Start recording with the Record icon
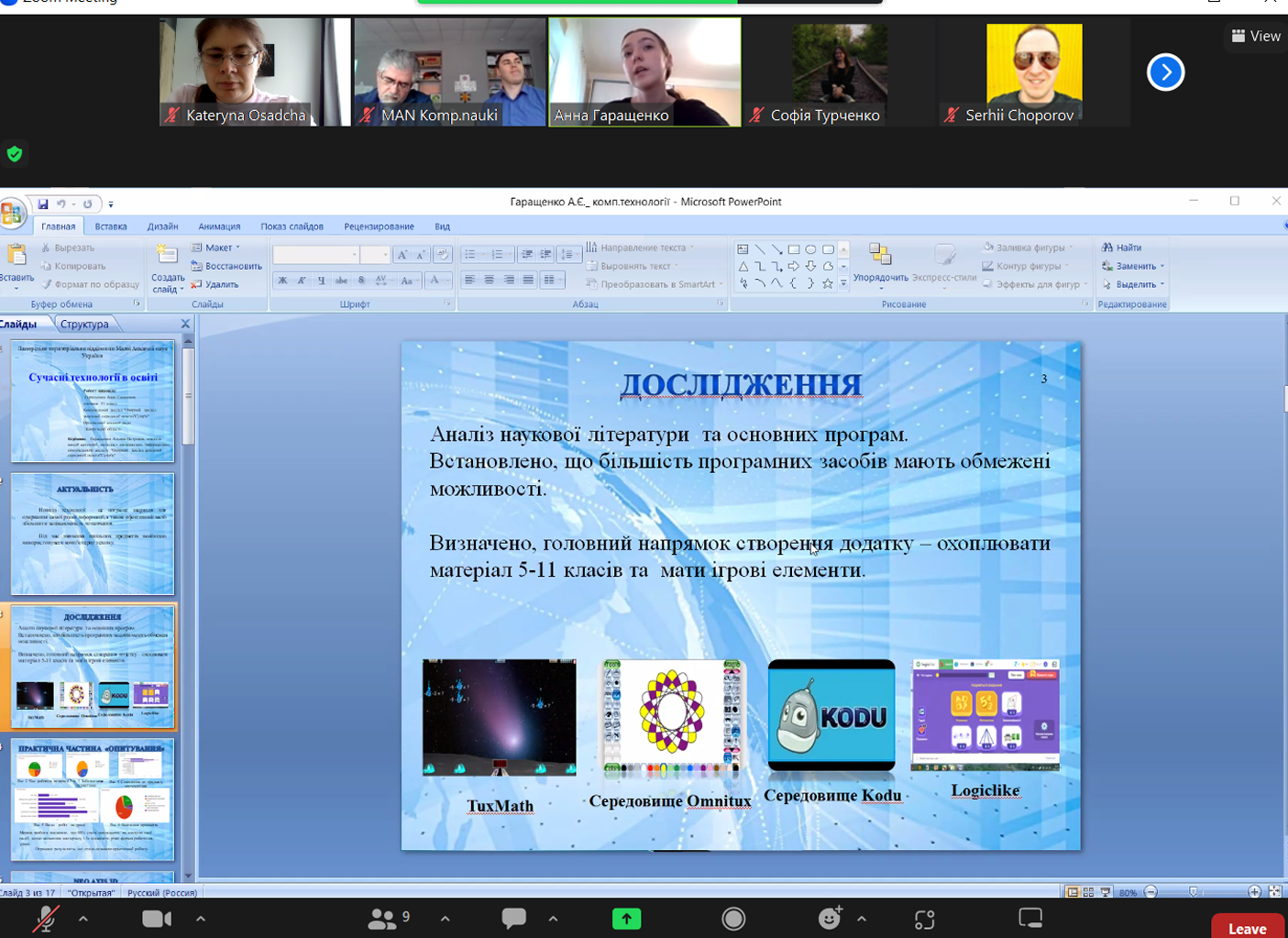 click(x=733, y=919)
